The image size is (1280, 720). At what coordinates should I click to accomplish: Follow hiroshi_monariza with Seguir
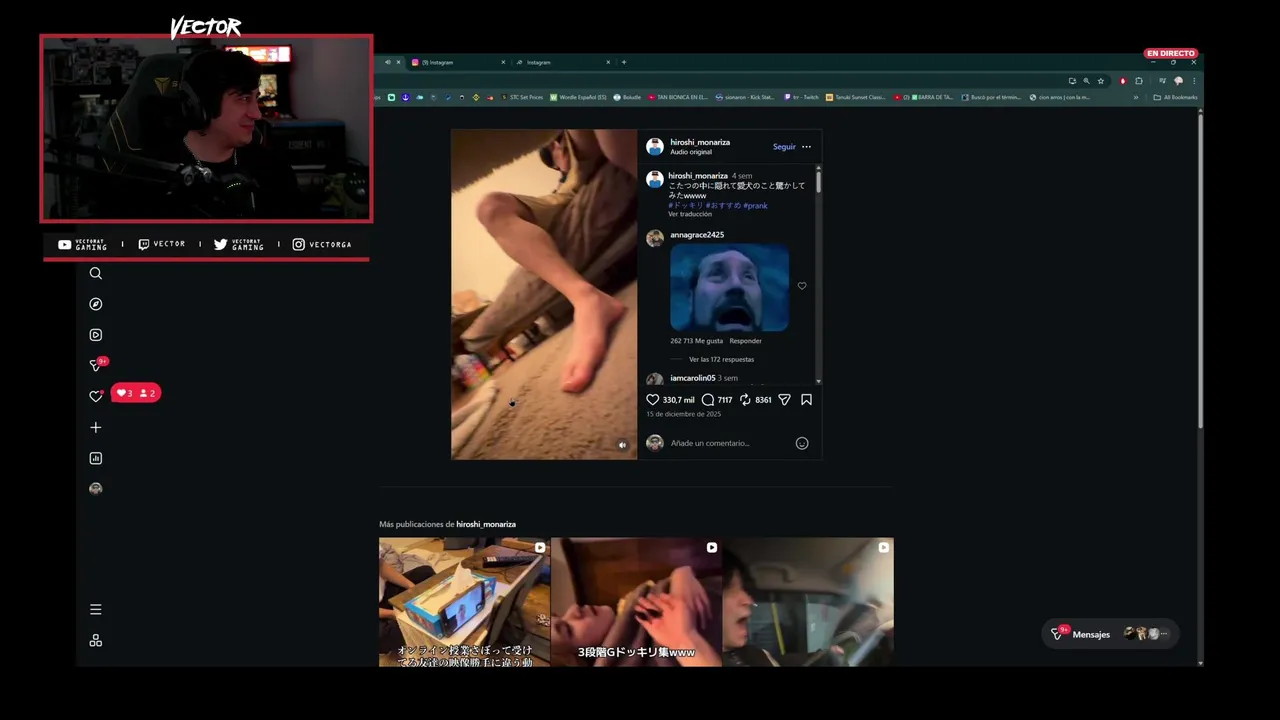784,147
